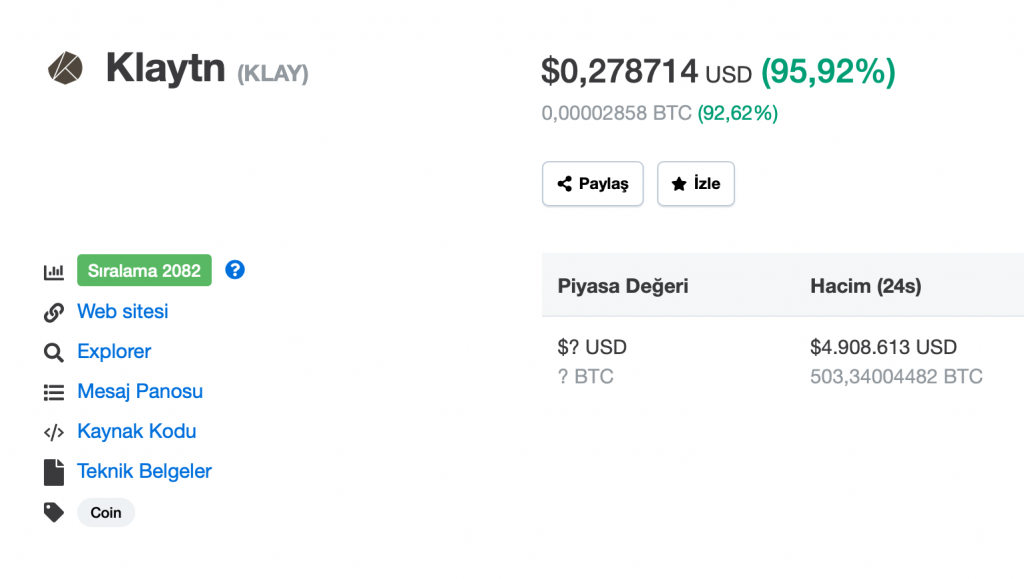Click the bar chart ranking icon
This screenshot has height=579, width=1024.
(54, 272)
